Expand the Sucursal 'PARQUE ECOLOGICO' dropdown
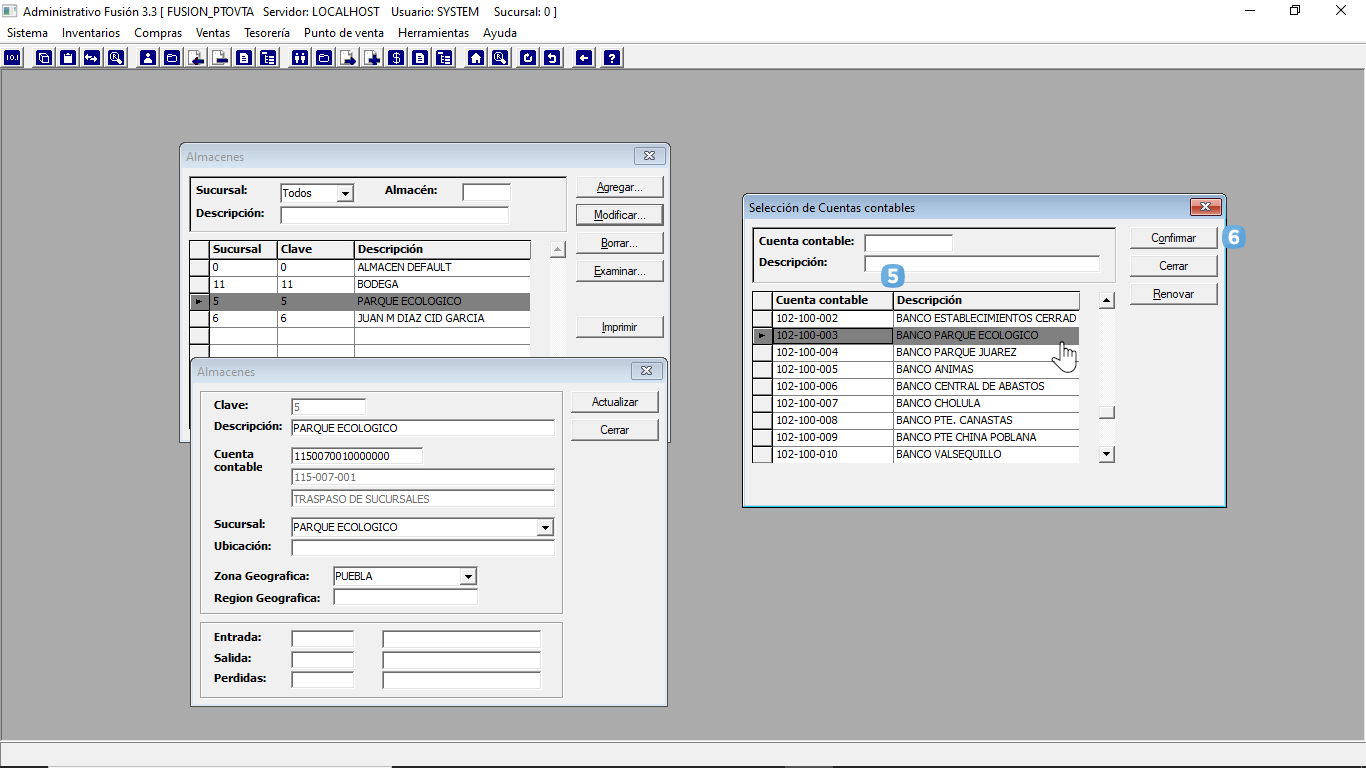Screen dimensions: 1366x768 [545, 527]
